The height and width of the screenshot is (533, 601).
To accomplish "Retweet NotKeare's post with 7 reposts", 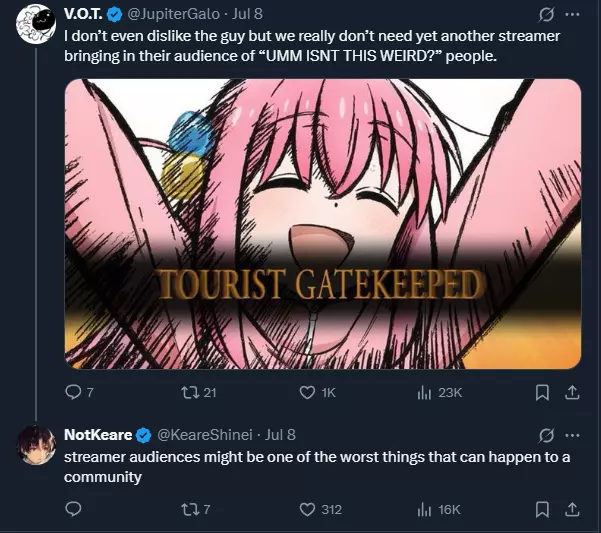I will (x=188, y=509).
